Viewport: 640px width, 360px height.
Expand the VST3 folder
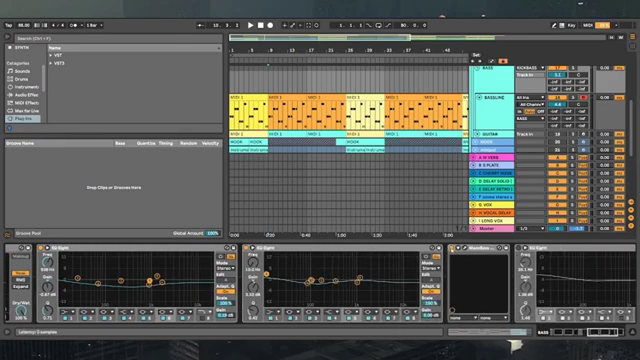51,63
